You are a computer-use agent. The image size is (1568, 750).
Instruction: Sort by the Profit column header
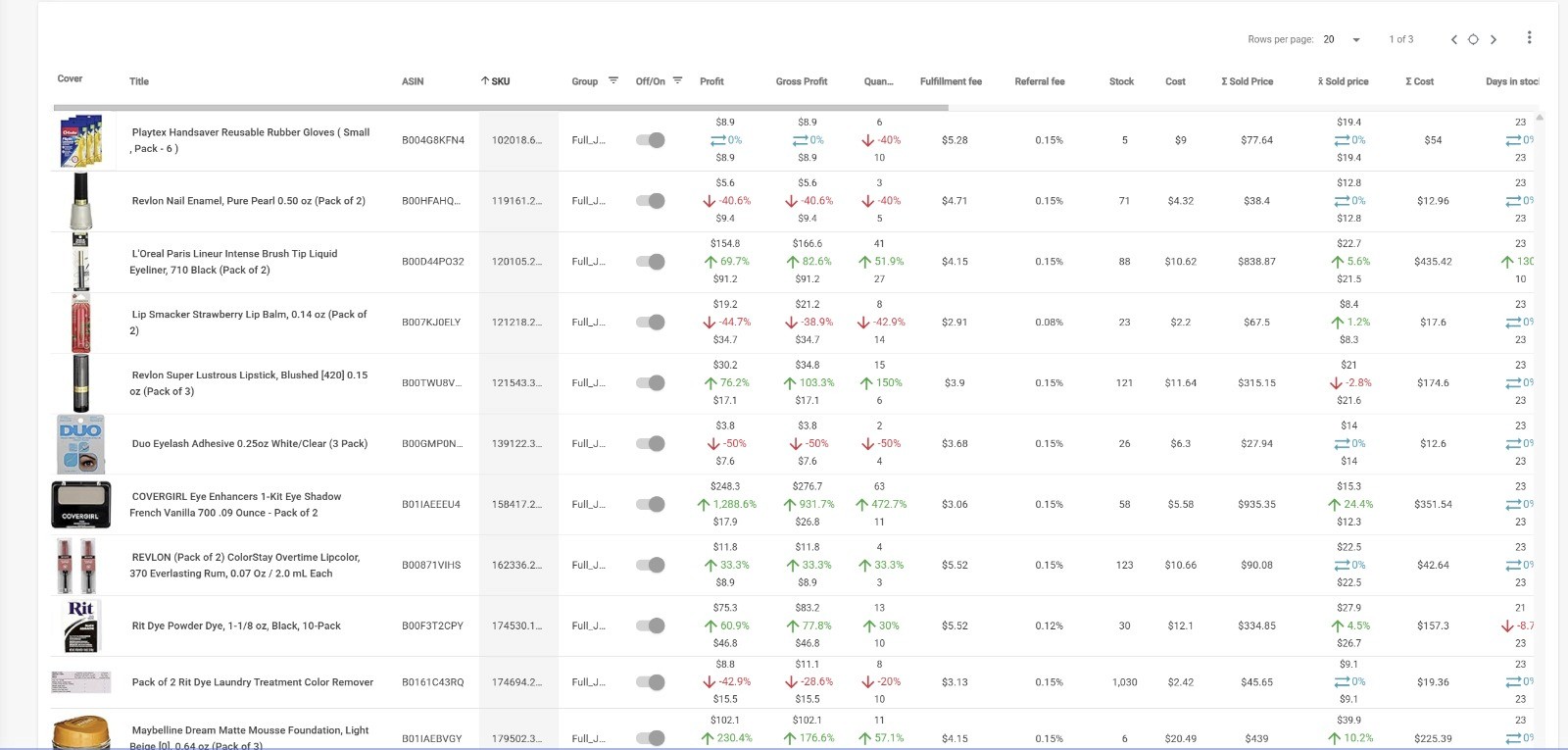click(x=711, y=81)
